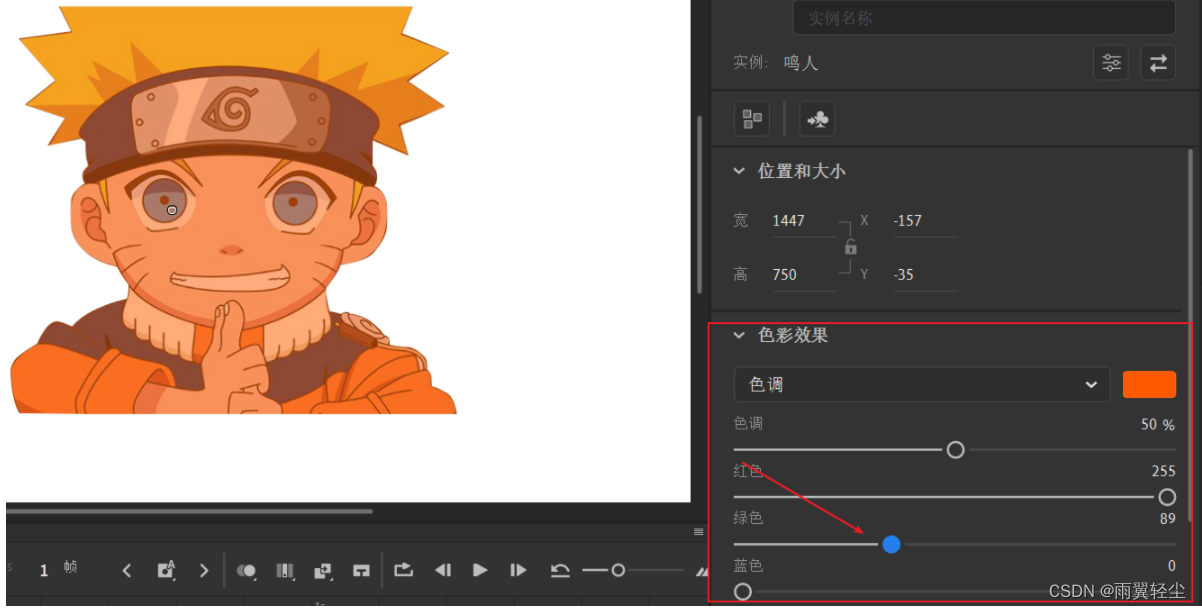This screenshot has height=610, width=1202.
Task: Click the 实例名称 input field
Action: click(984, 18)
